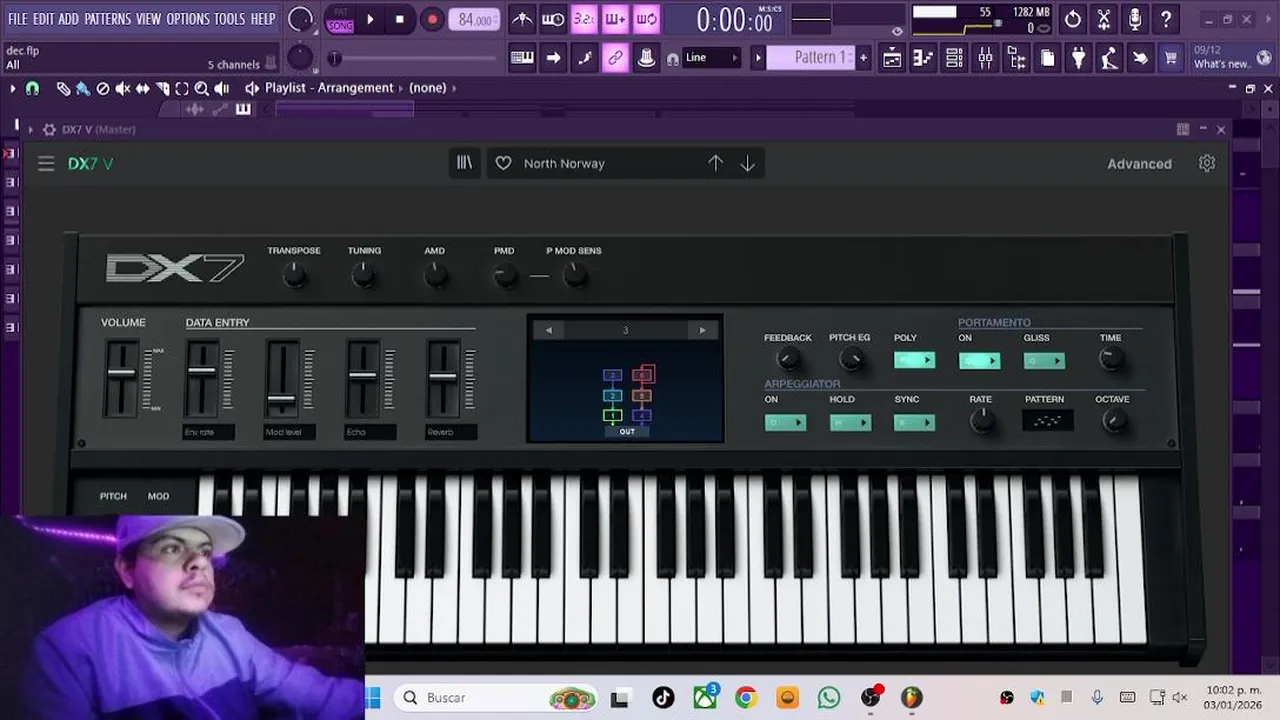
Task: Open the Line snap dropdown
Action: pos(712,58)
